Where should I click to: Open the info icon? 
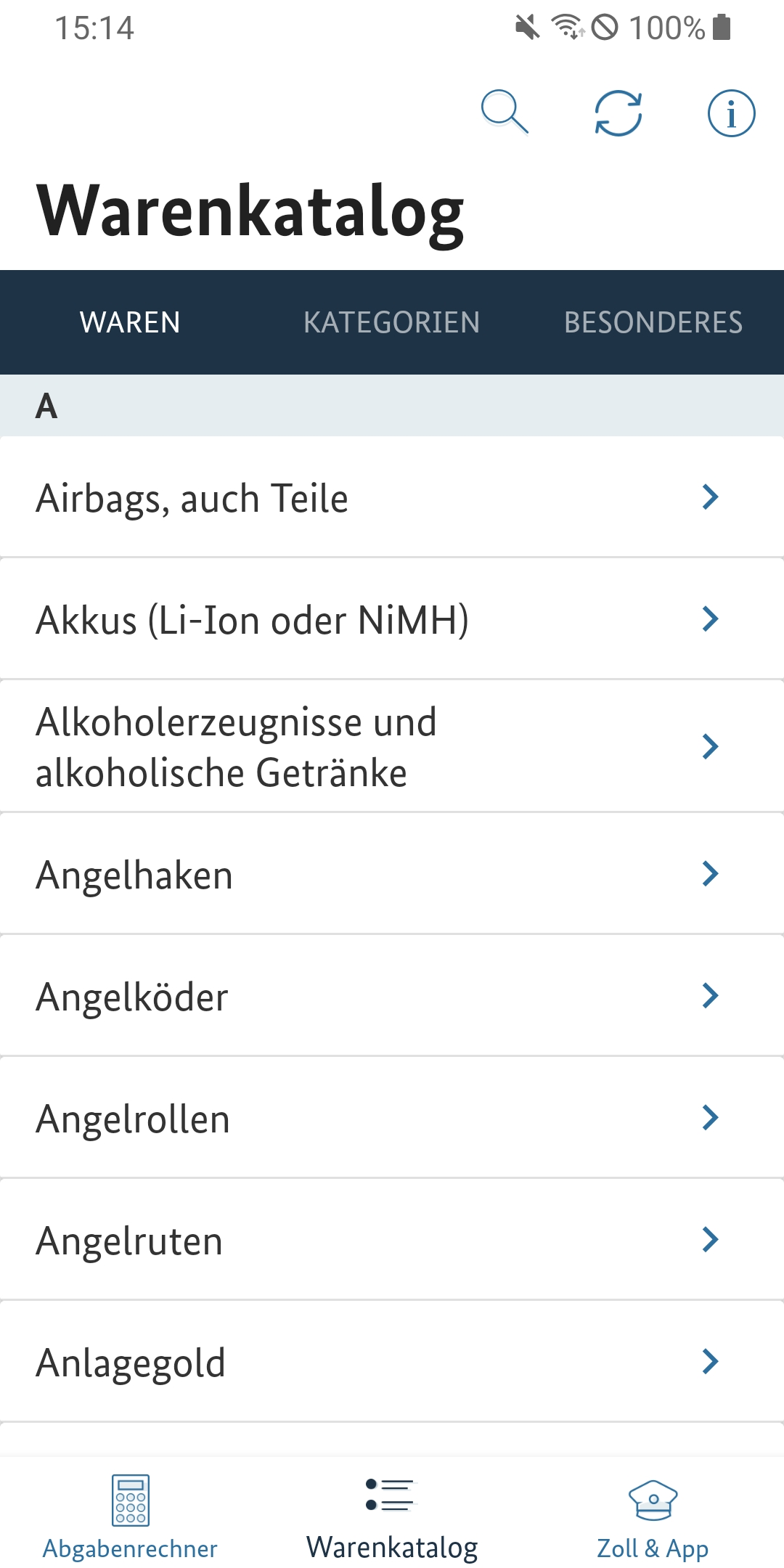point(731,113)
